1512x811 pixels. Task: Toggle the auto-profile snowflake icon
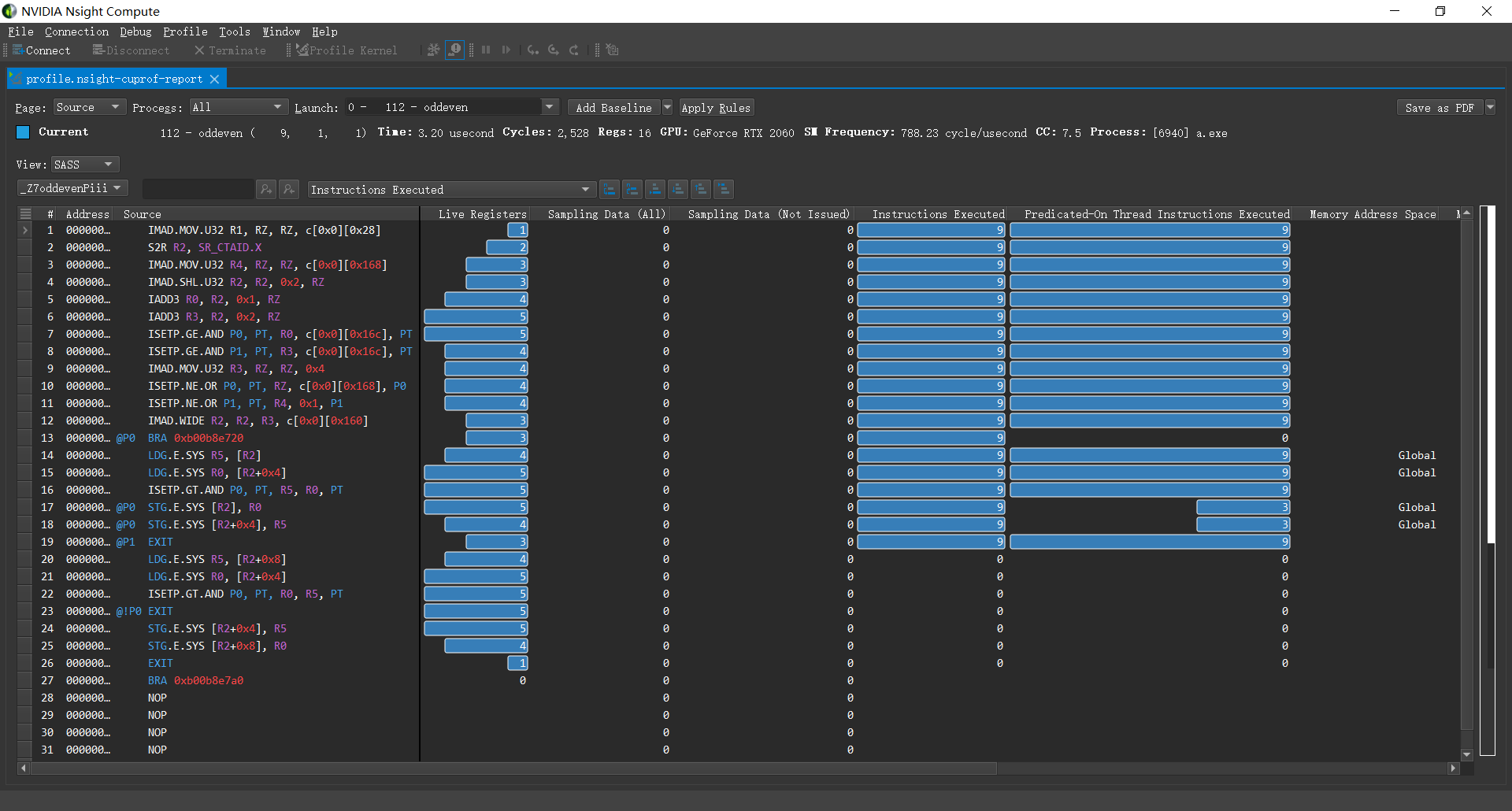tap(433, 50)
